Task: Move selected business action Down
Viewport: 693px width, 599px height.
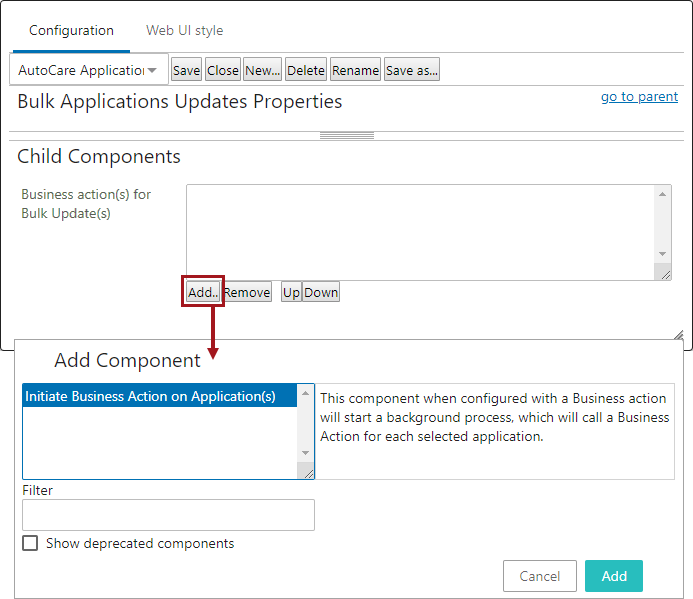Action: click(x=321, y=292)
